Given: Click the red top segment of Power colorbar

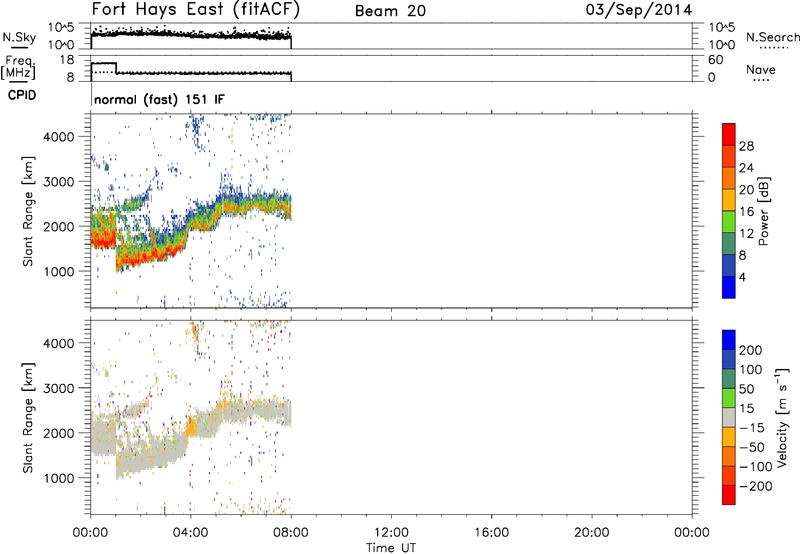Looking at the screenshot, I should [729, 134].
